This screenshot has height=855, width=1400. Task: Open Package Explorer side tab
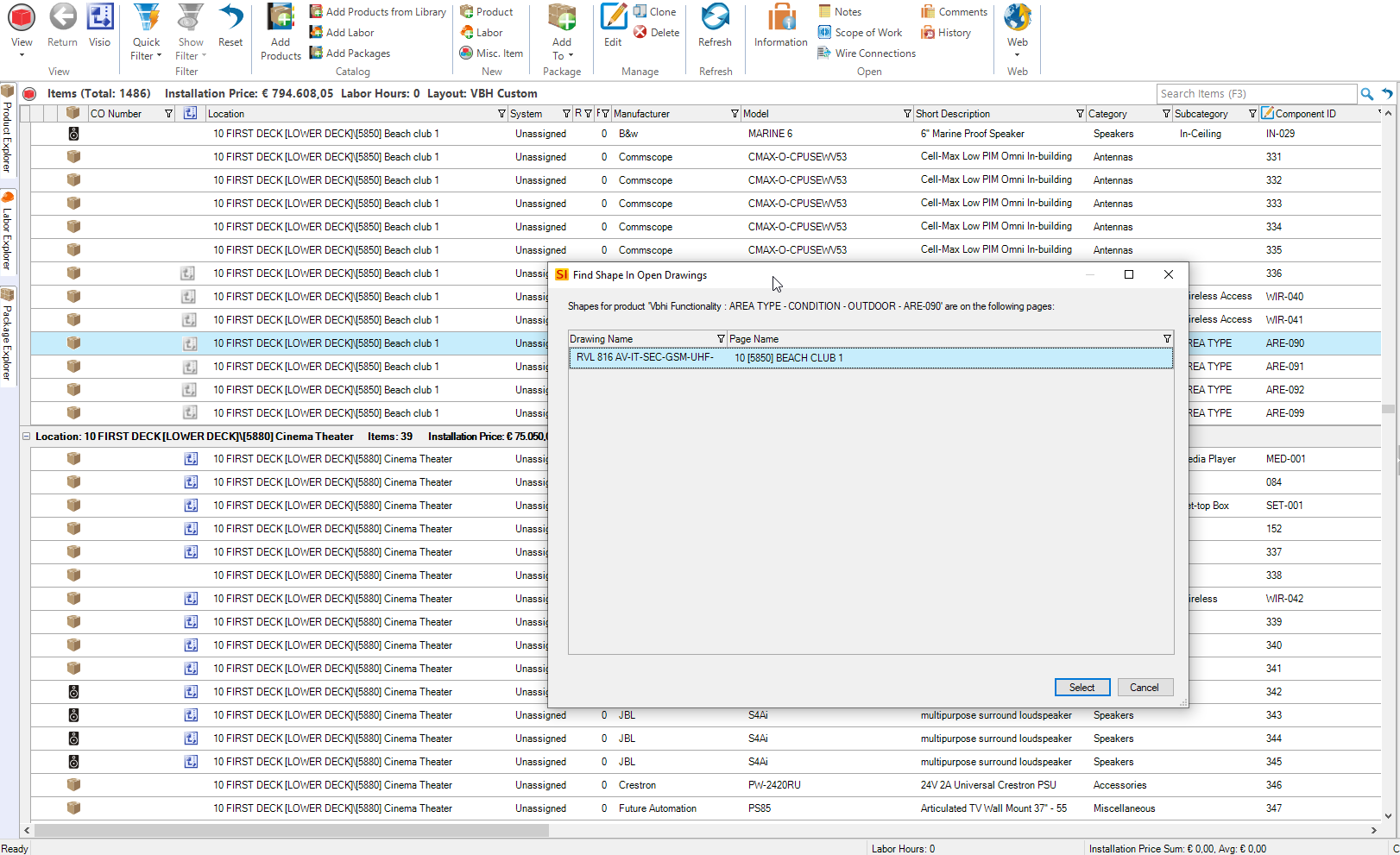click(x=8, y=336)
